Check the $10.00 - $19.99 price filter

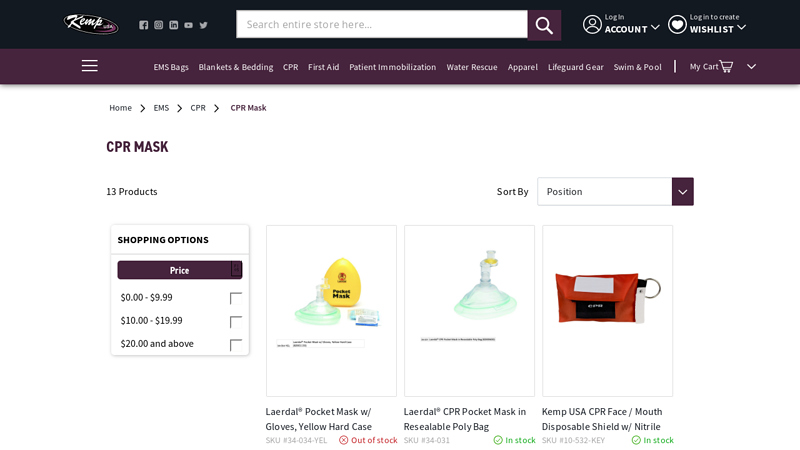click(x=236, y=321)
